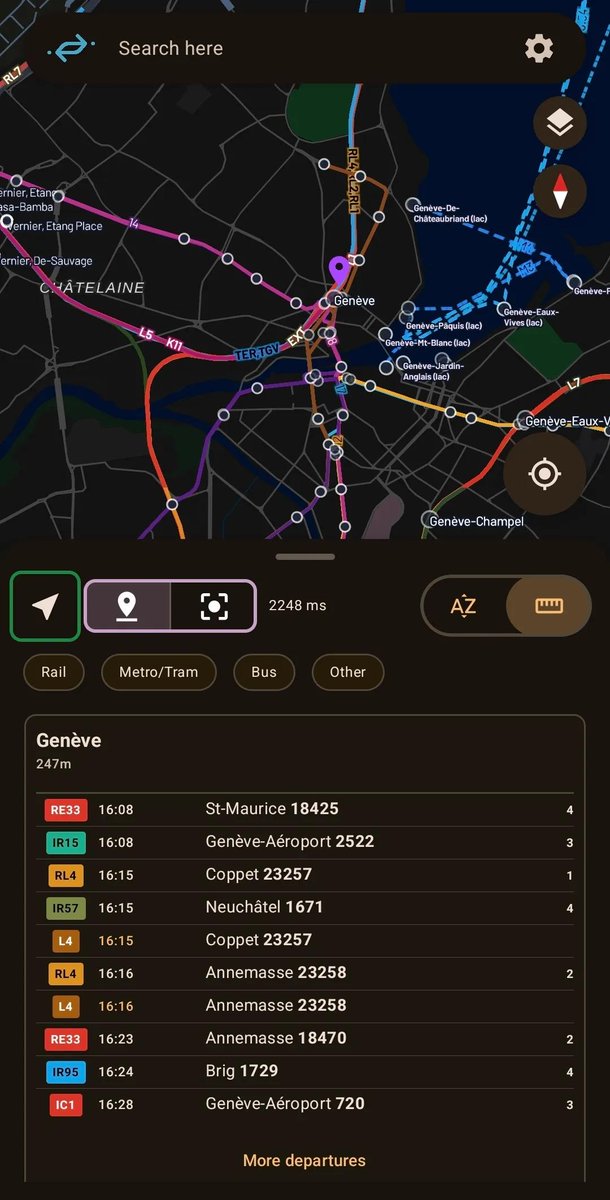Center map on my location target button
The height and width of the screenshot is (1200, 610).
[x=544, y=474]
